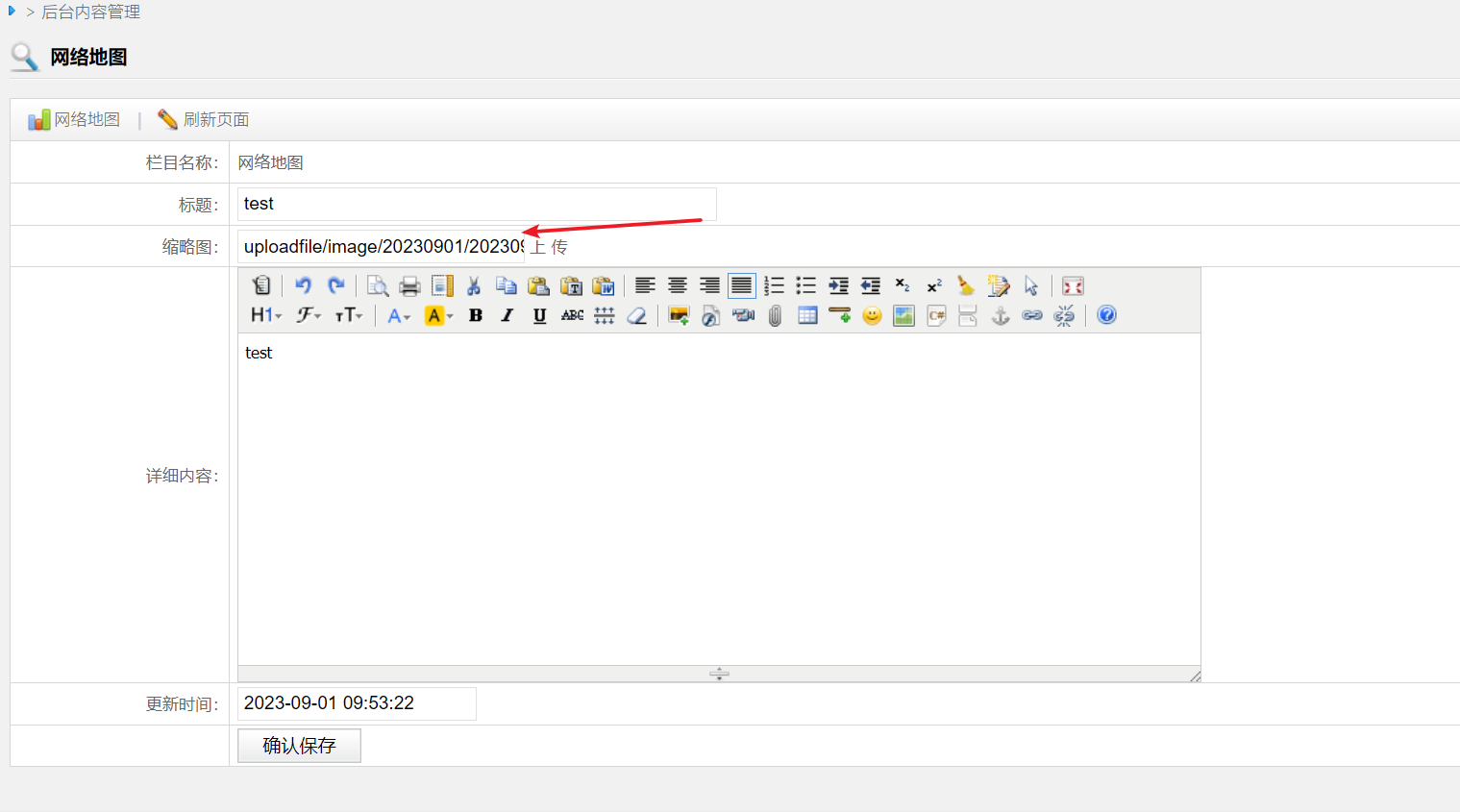Toggle HTML source code view
The height and width of the screenshot is (812, 1460).
pos(261,285)
